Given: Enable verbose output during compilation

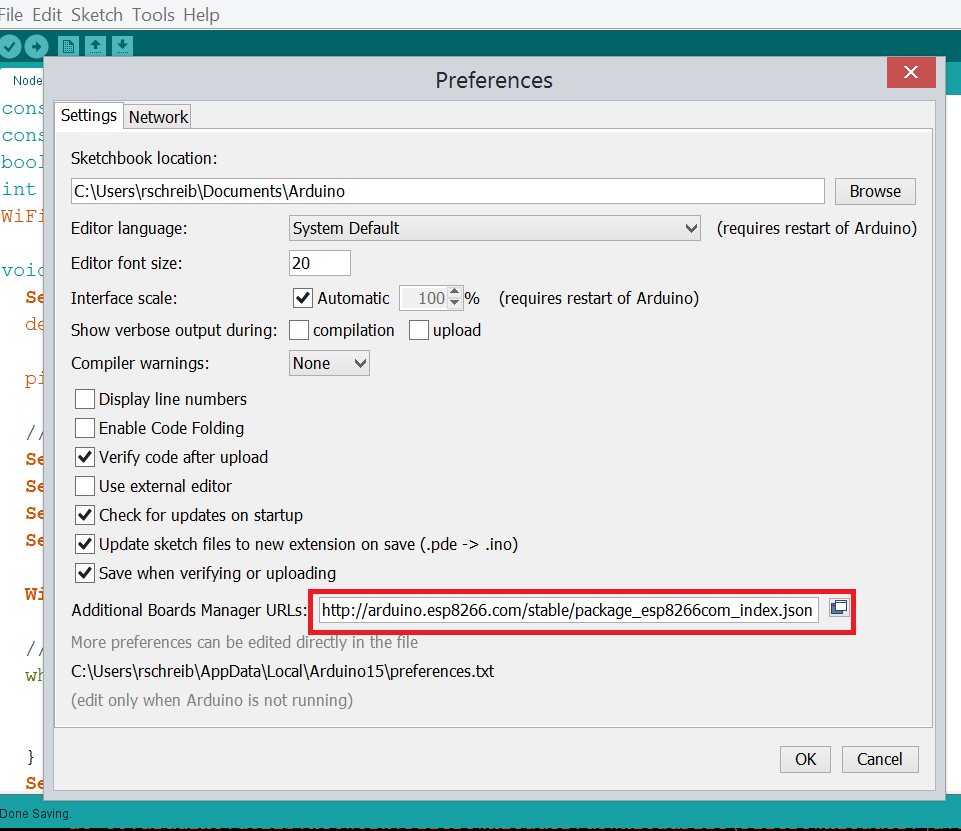Looking at the screenshot, I should (299, 330).
